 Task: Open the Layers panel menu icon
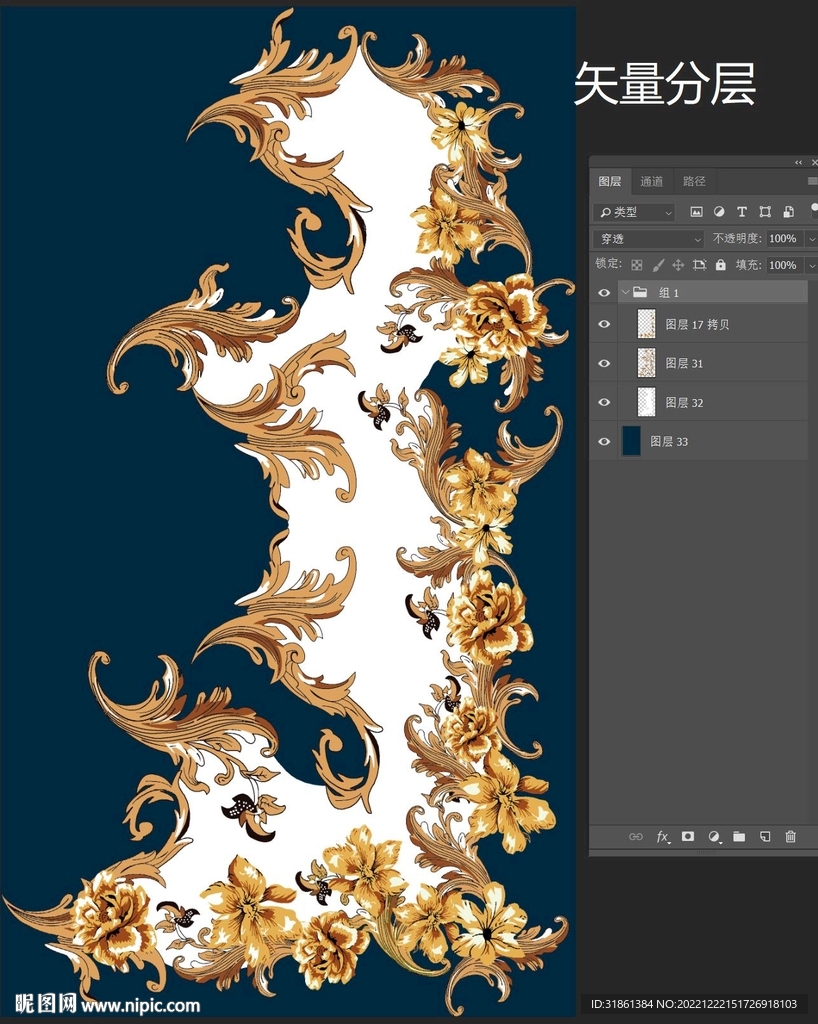812,181
